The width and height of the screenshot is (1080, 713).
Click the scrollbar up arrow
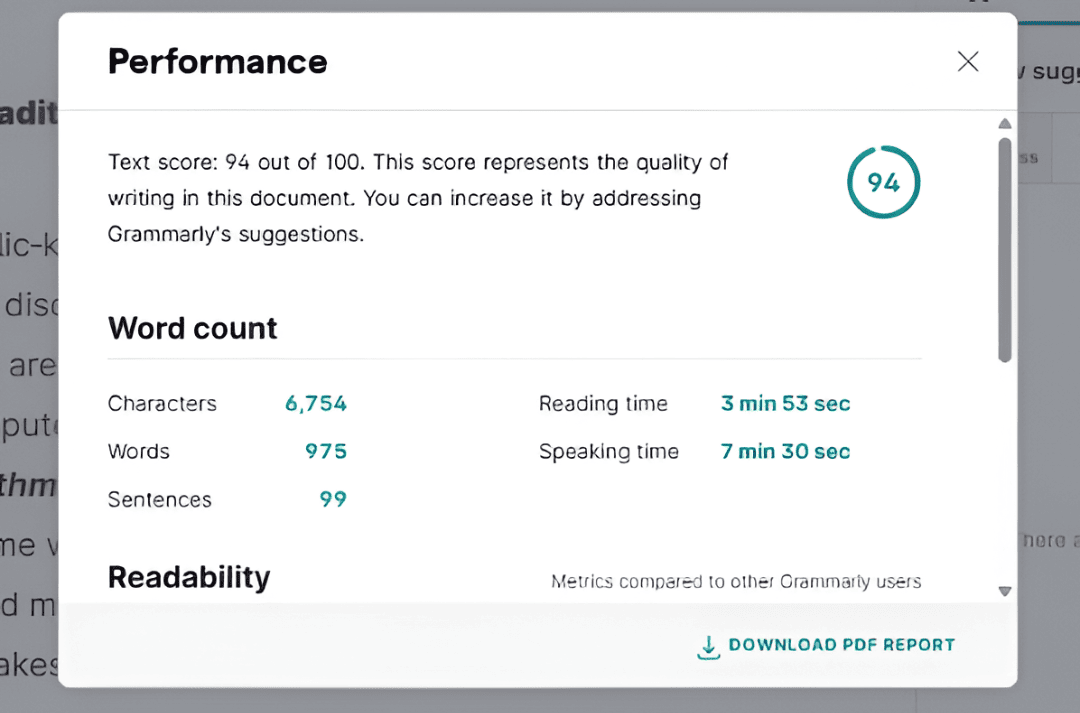point(1005,124)
